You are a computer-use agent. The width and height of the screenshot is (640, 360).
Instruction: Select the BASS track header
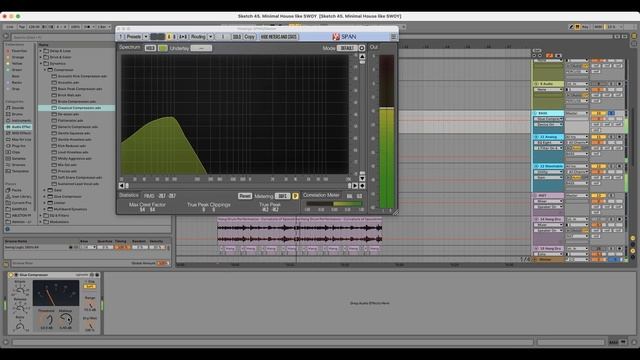[x=548, y=113]
